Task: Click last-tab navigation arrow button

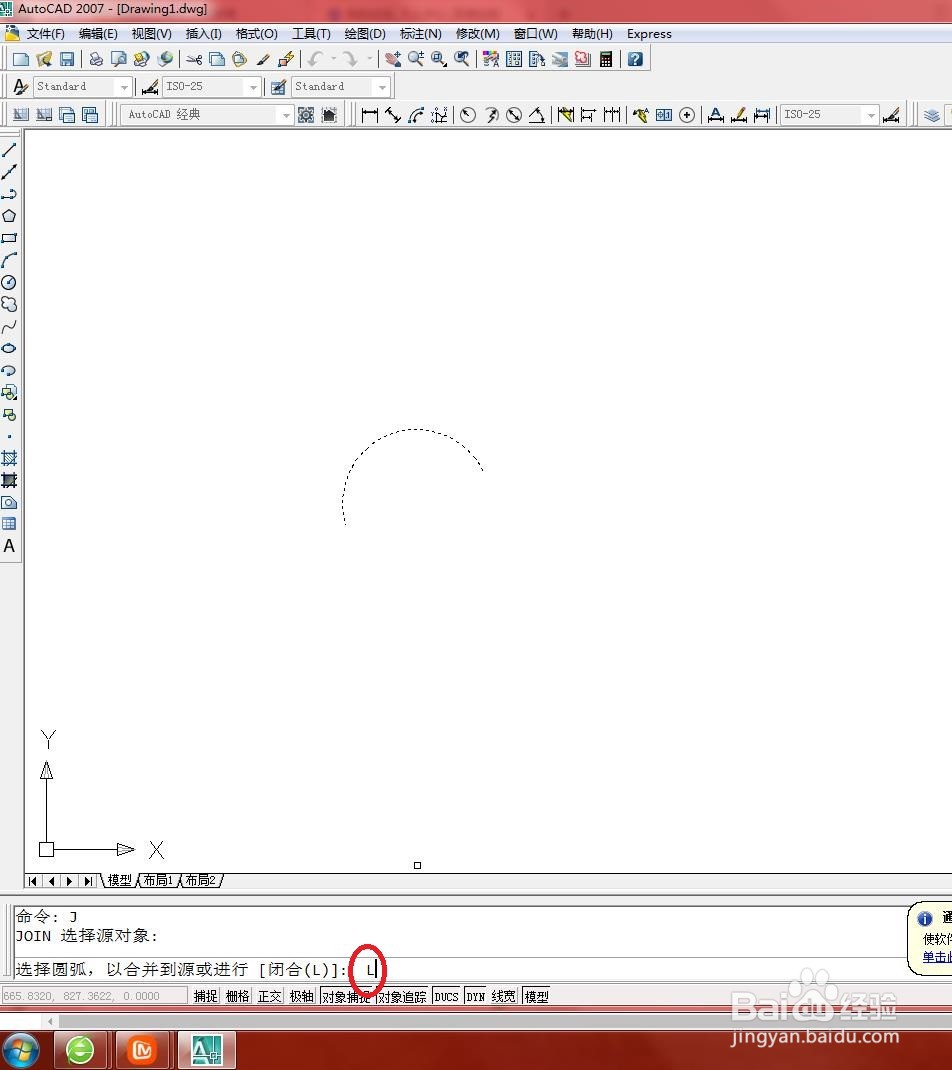Action: pyautogui.click(x=88, y=881)
